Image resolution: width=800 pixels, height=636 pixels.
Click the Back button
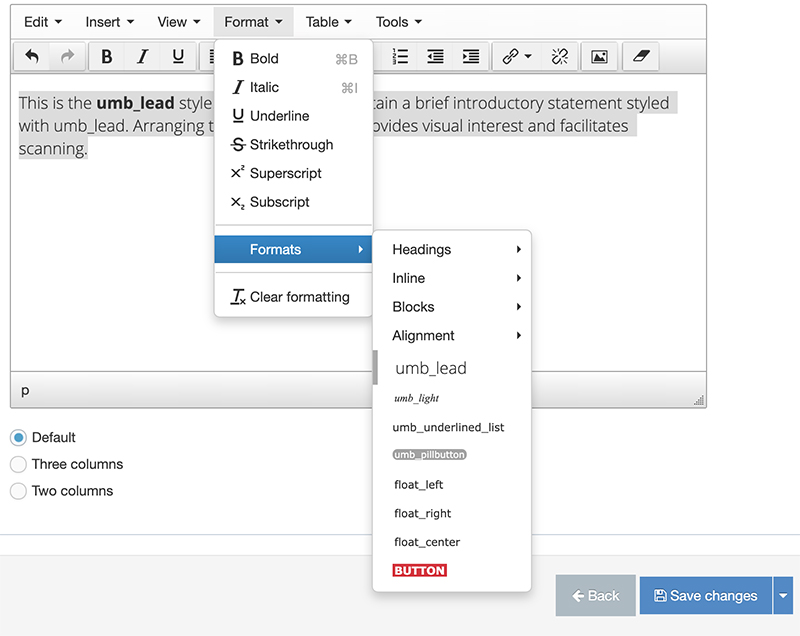(x=595, y=596)
